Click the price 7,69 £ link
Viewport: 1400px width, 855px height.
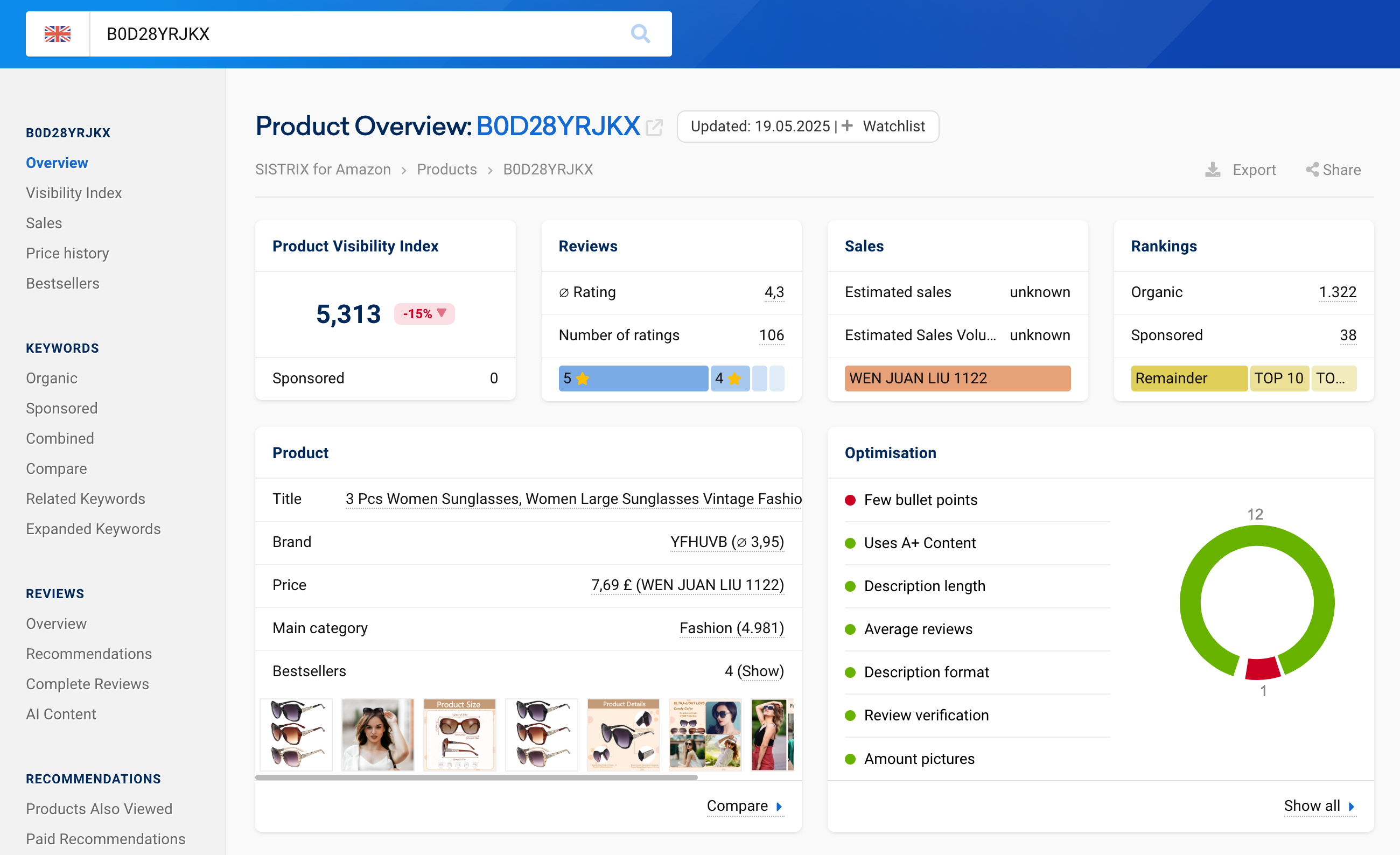pos(687,585)
